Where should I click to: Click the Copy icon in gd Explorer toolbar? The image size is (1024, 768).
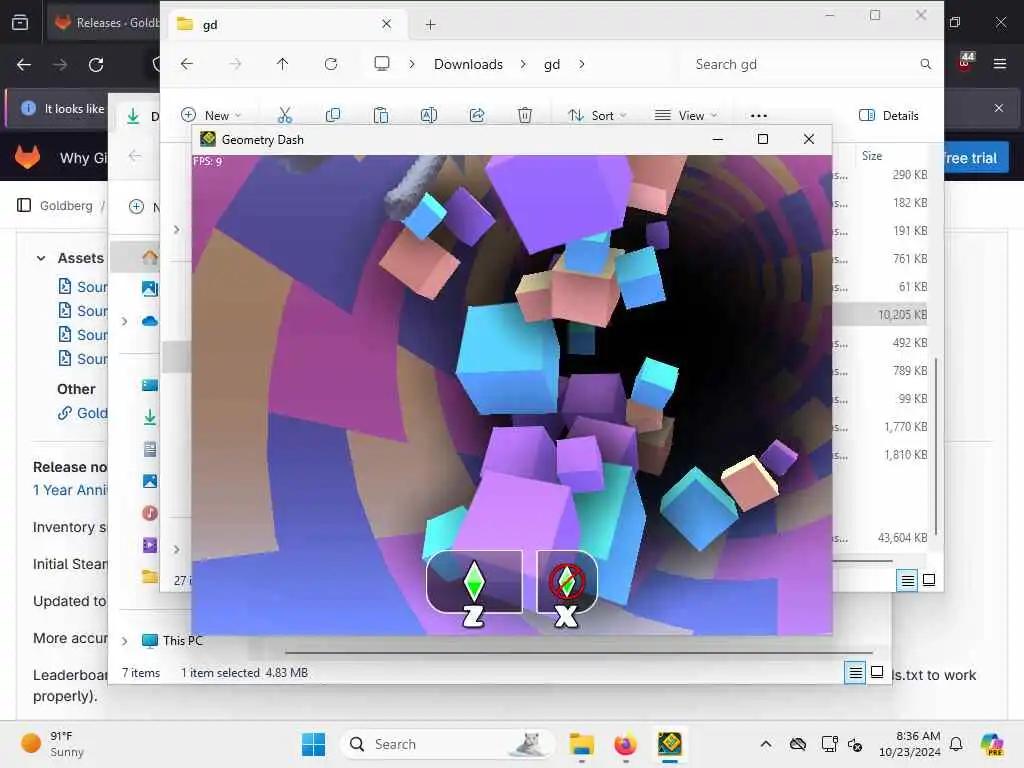click(x=332, y=116)
